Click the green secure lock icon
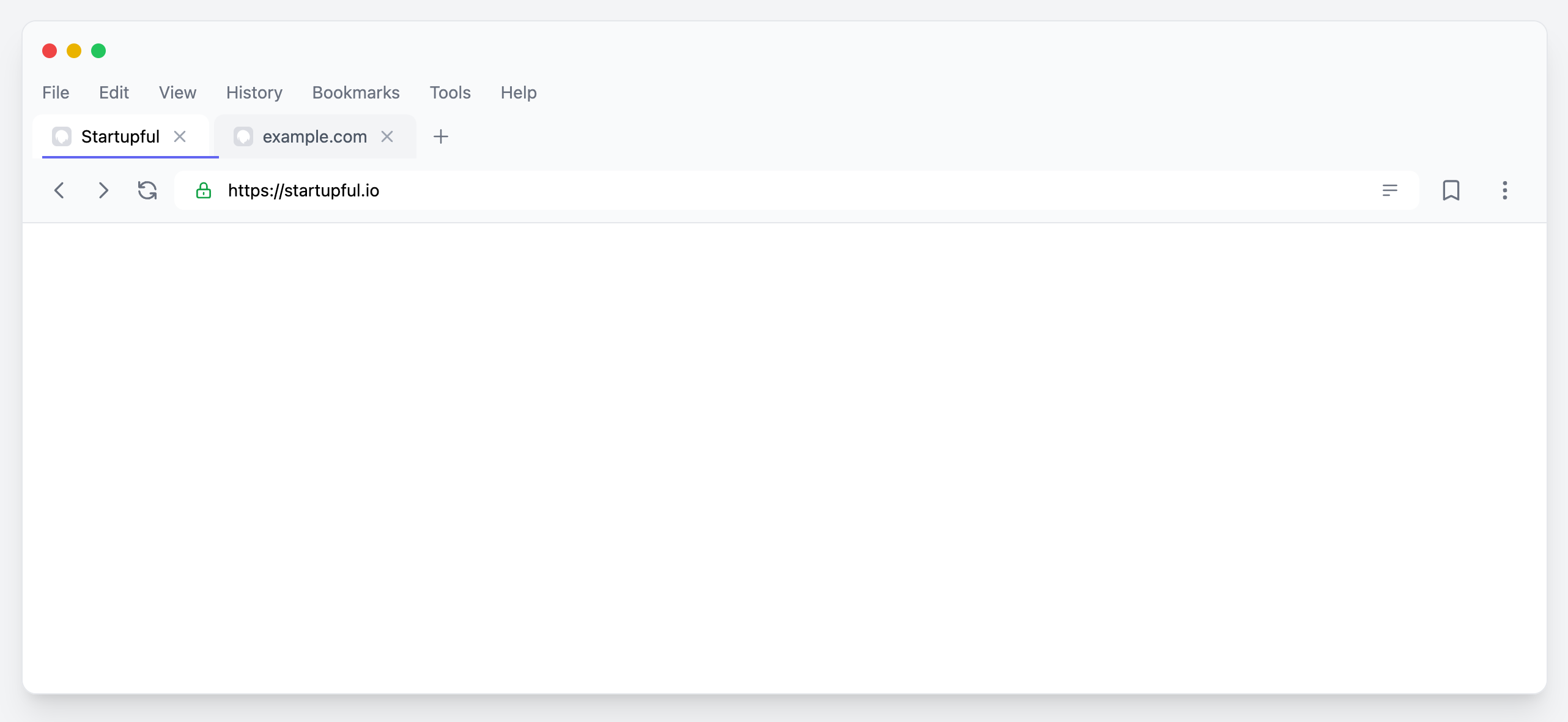This screenshot has height=722, width=1568. pyautogui.click(x=204, y=190)
